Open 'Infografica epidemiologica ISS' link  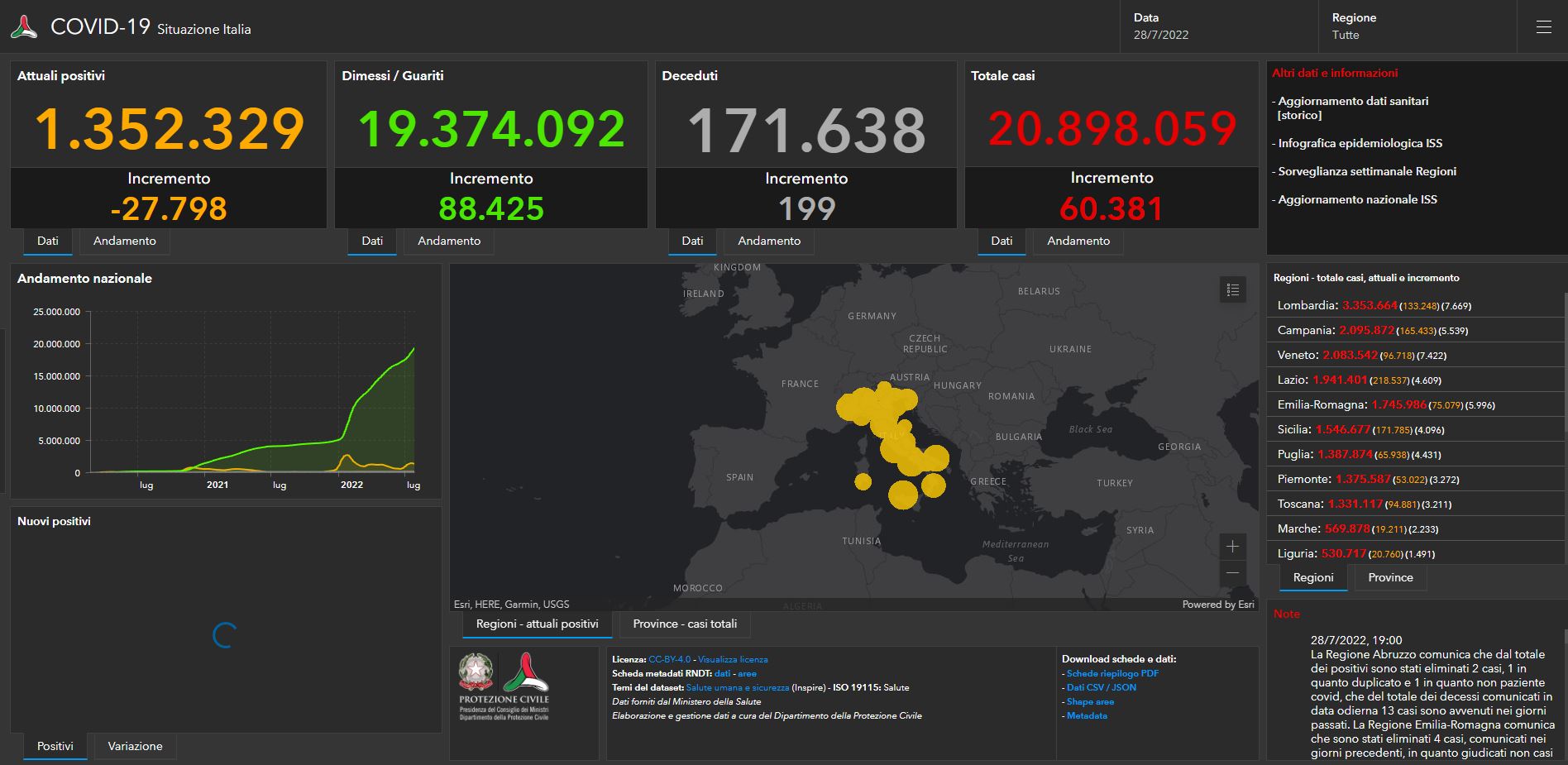(x=1360, y=143)
